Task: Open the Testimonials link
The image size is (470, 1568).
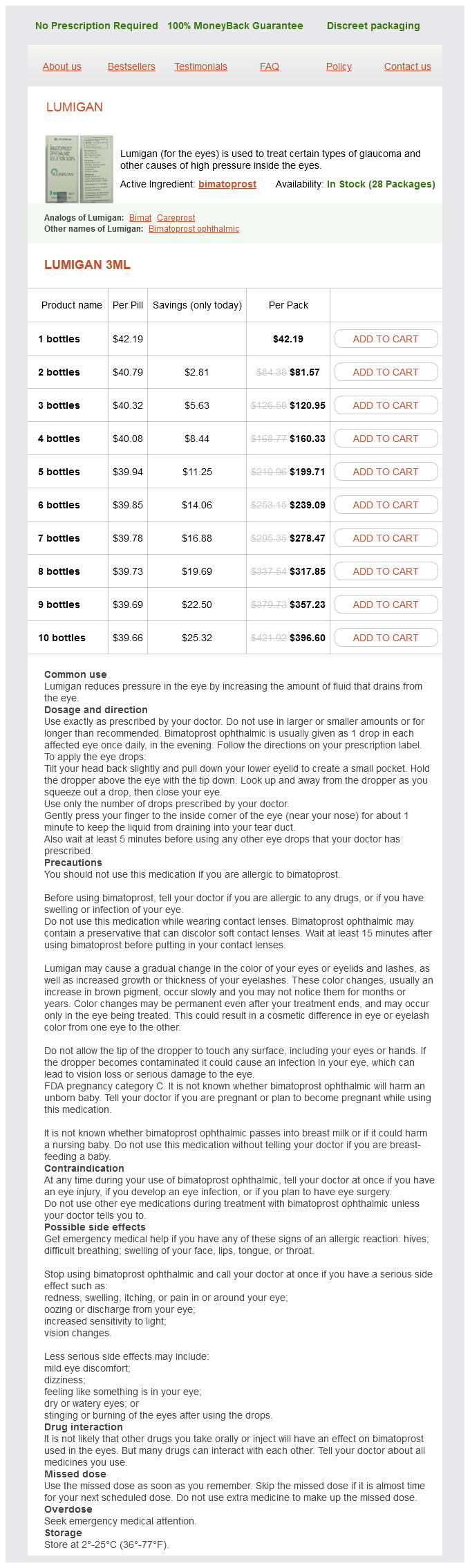Action: tap(200, 66)
